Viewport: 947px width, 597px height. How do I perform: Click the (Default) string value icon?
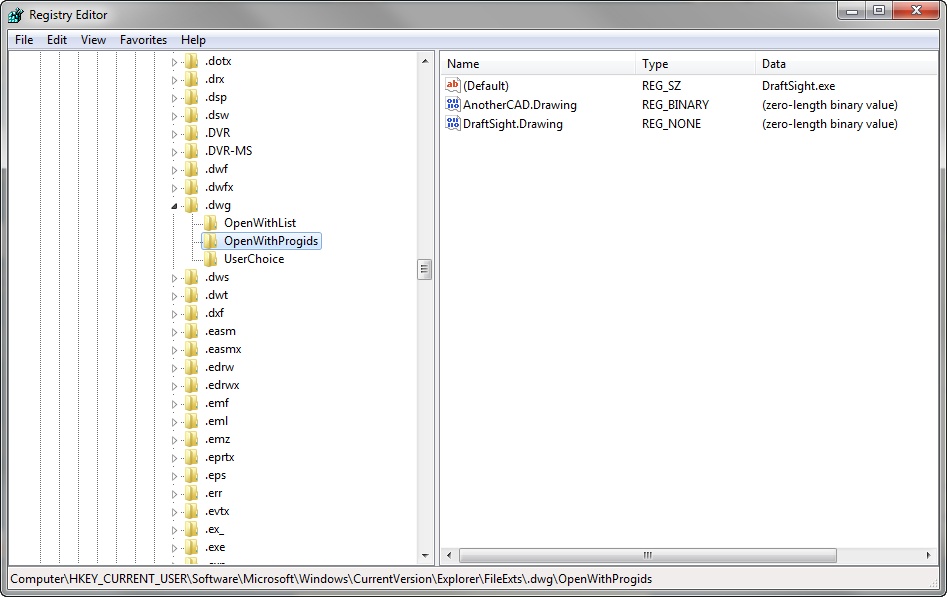point(453,85)
